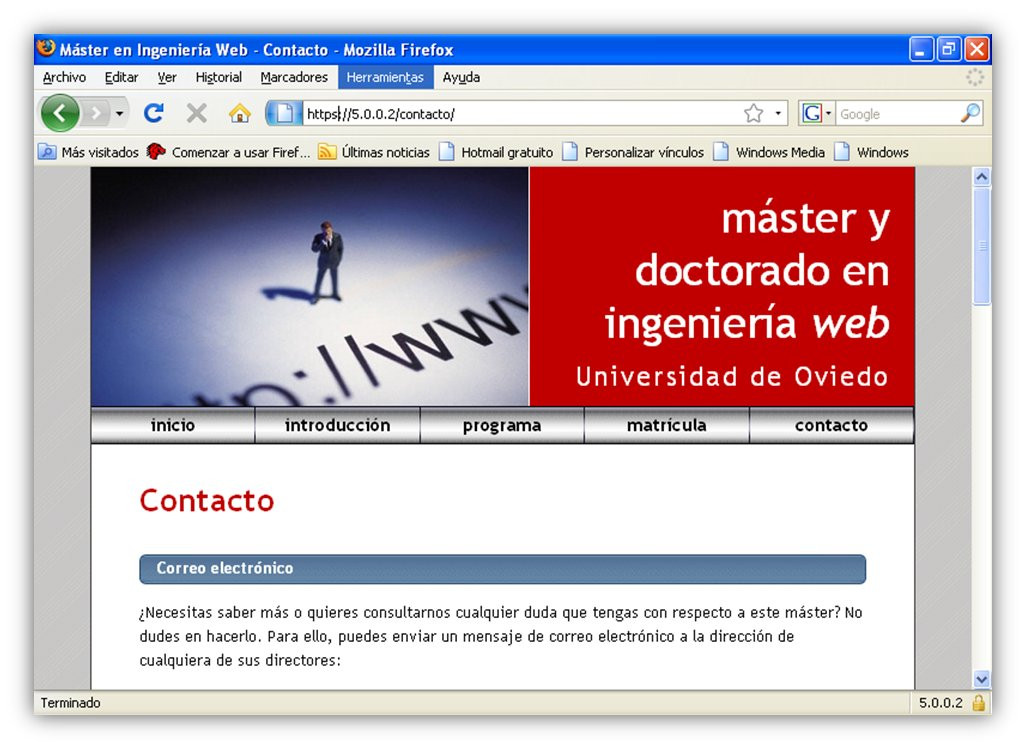Click the máster y doctorado red banner

pyautogui.click(x=722, y=287)
